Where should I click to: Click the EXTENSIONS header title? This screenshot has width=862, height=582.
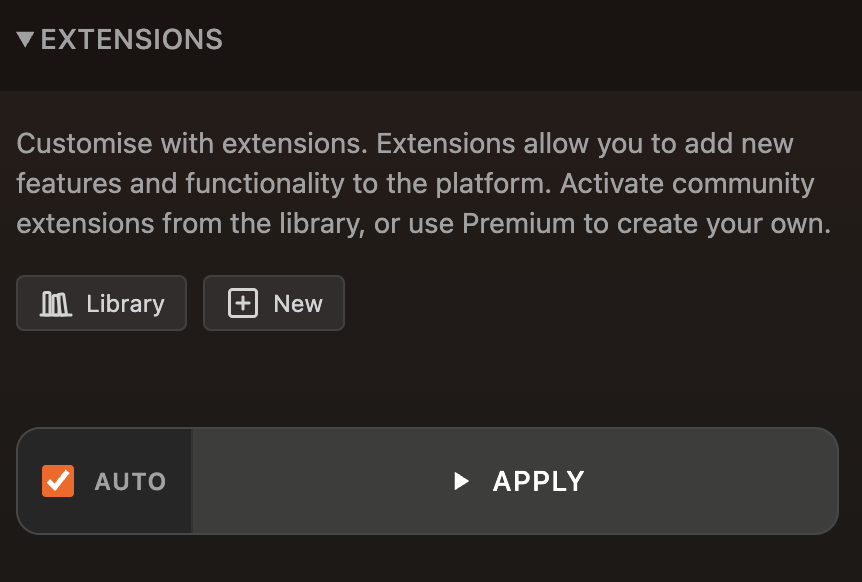click(131, 40)
